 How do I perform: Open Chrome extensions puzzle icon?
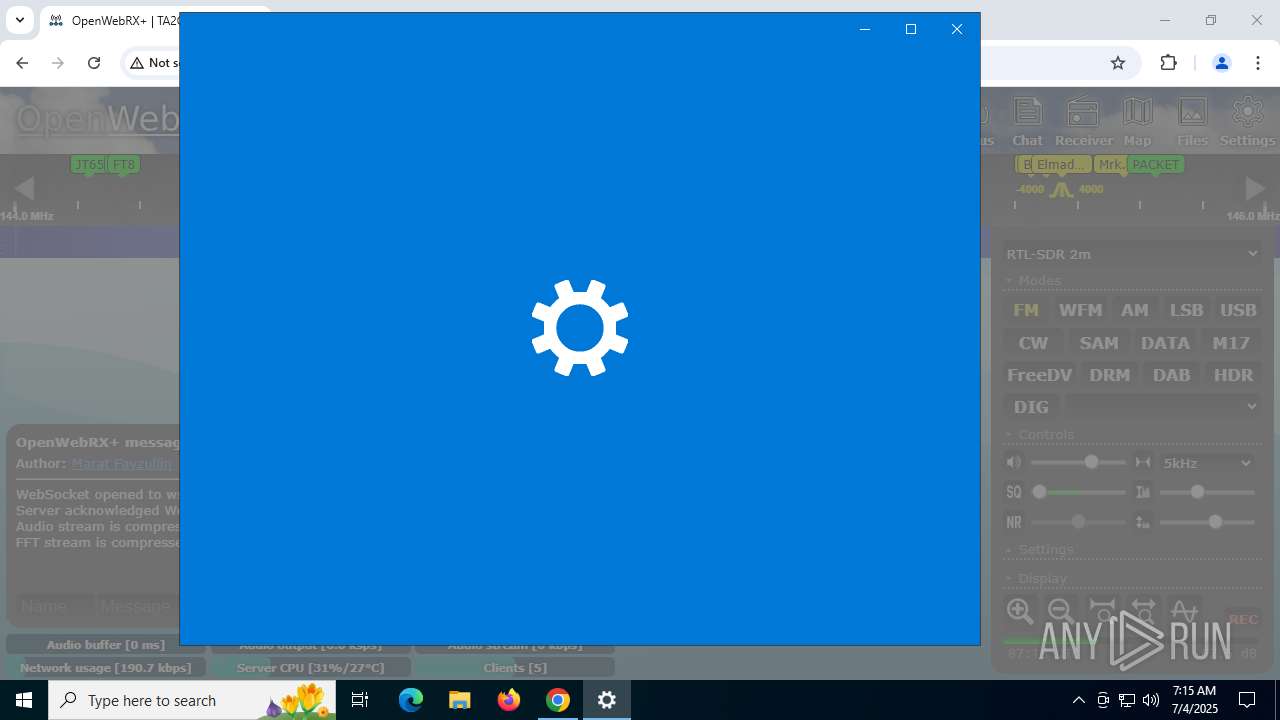click(1168, 63)
